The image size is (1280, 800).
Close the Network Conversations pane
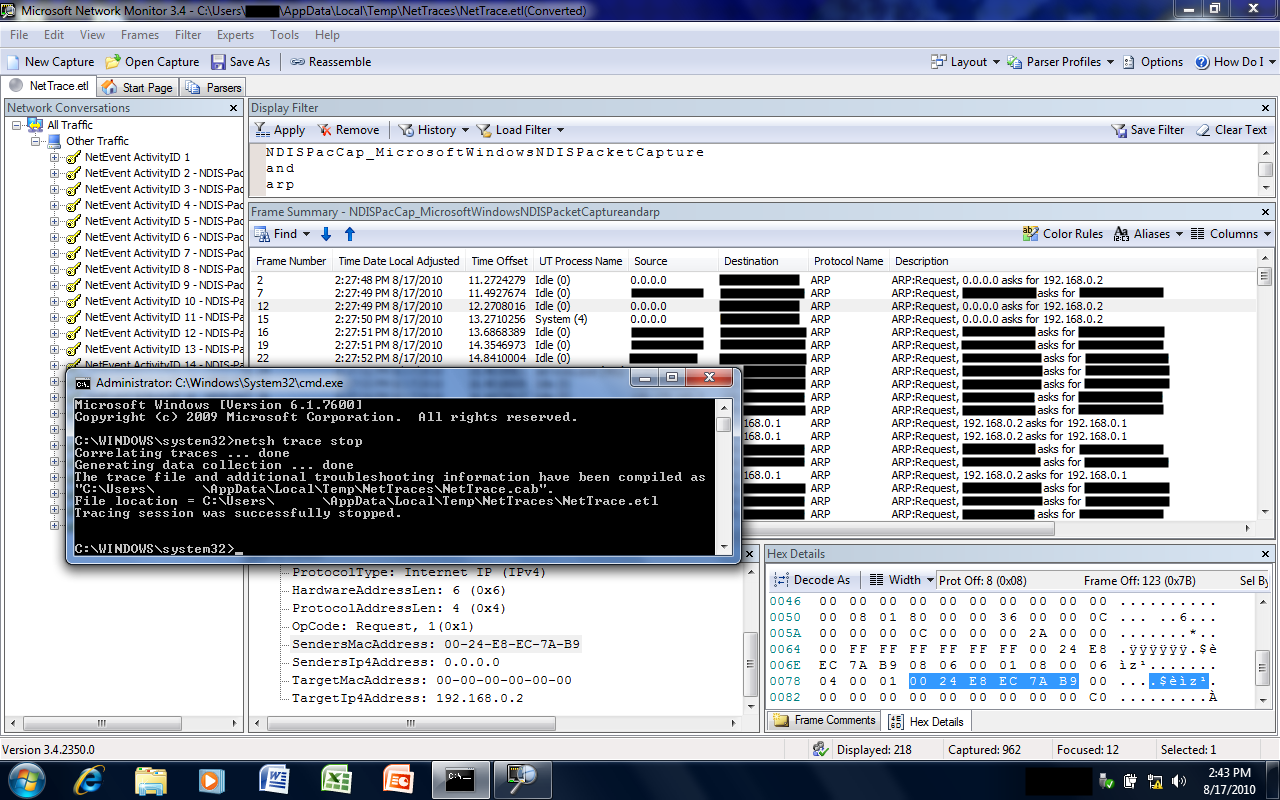point(234,108)
